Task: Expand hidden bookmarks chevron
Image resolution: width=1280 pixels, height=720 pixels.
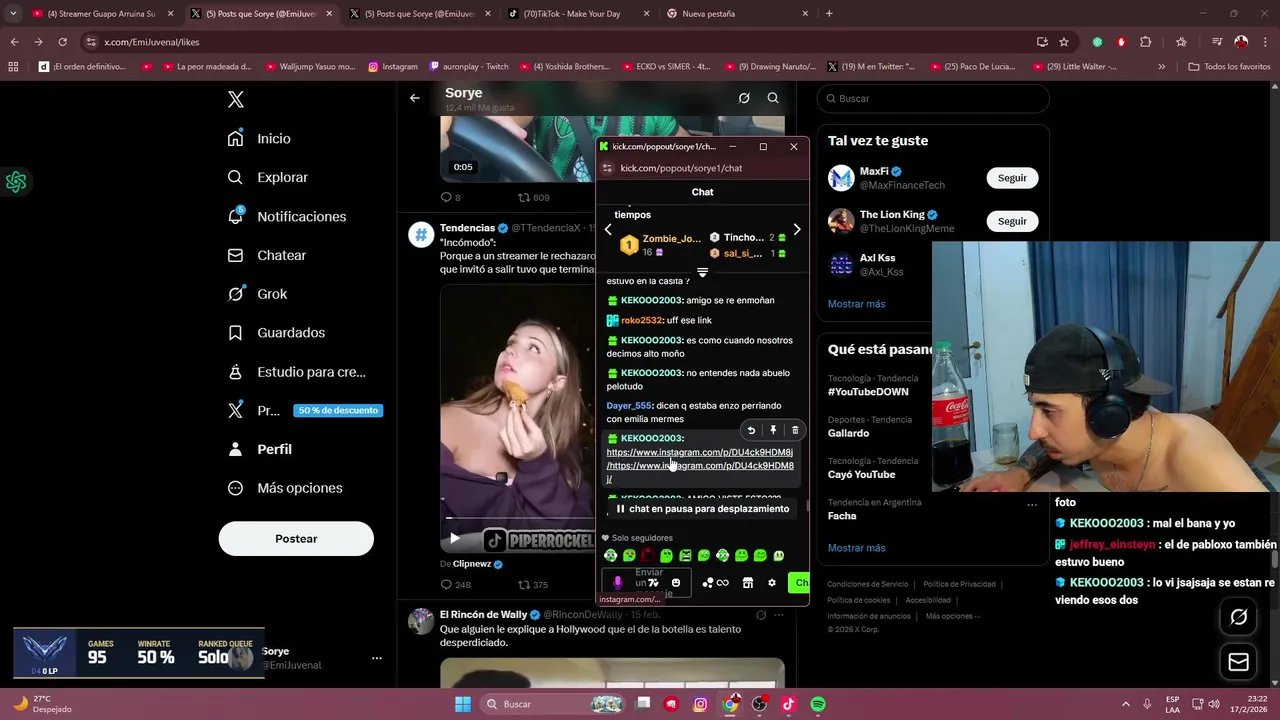Action: point(1161,67)
